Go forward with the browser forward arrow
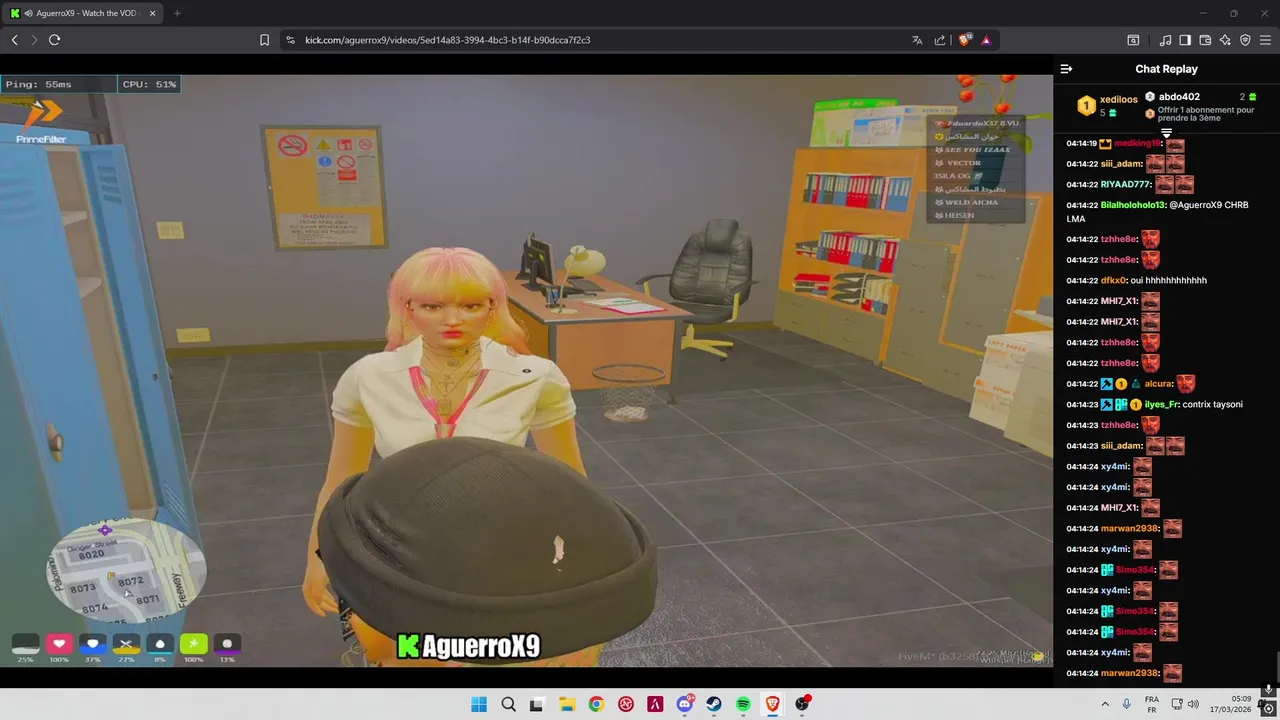This screenshot has height=720, width=1280. (x=34, y=40)
